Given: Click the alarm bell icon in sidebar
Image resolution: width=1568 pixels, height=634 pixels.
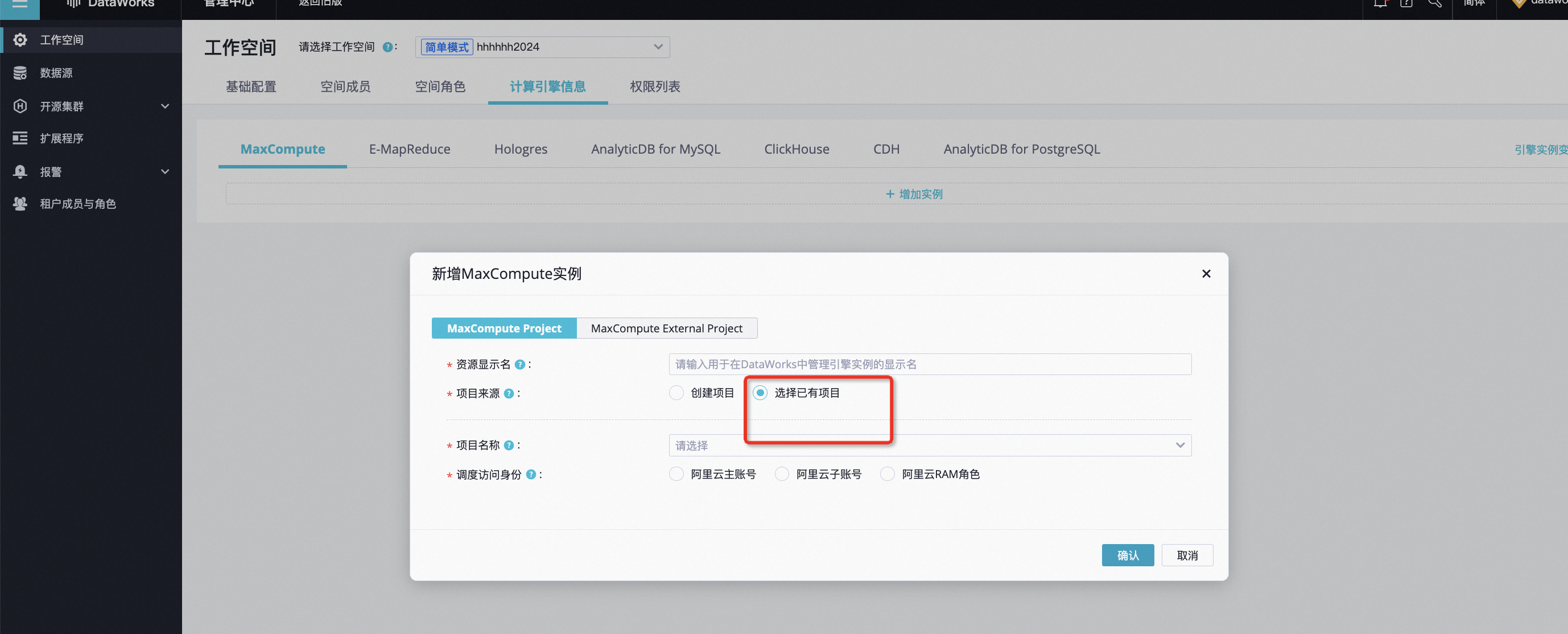Looking at the screenshot, I should [20, 172].
